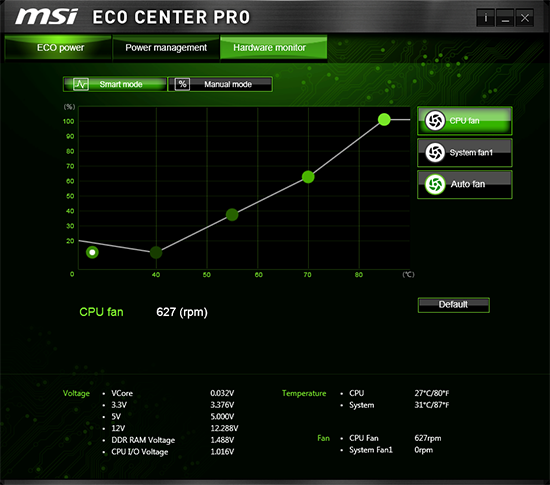The width and height of the screenshot is (550, 485).
Task: Open the Power management tab
Action: 166,48
